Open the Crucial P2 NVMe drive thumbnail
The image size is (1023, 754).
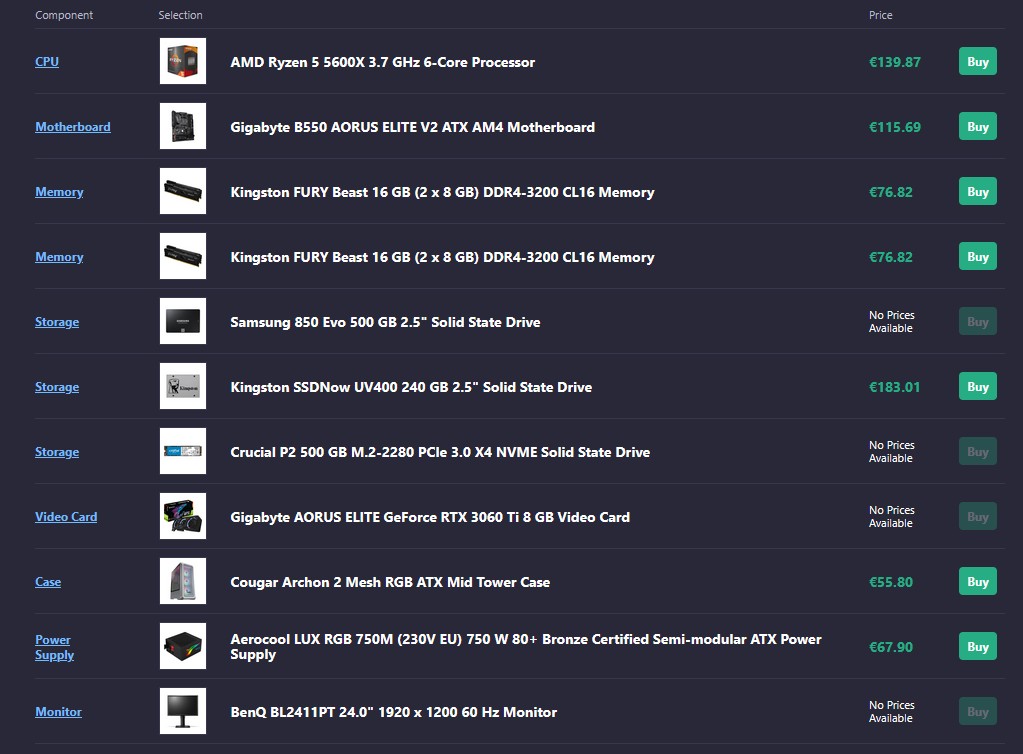coord(183,451)
